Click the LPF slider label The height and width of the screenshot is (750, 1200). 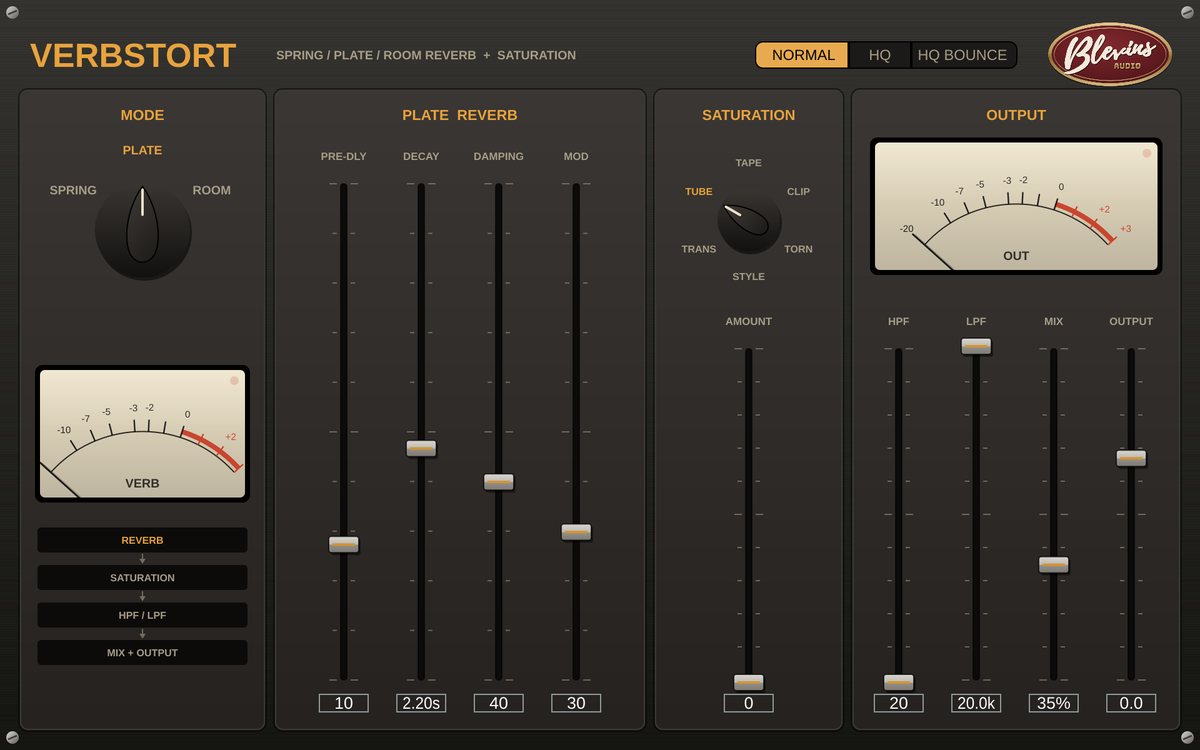(976, 321)
